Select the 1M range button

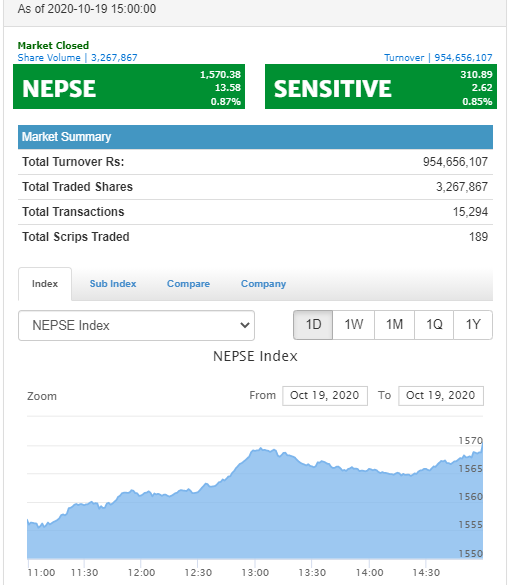(394, 325)
